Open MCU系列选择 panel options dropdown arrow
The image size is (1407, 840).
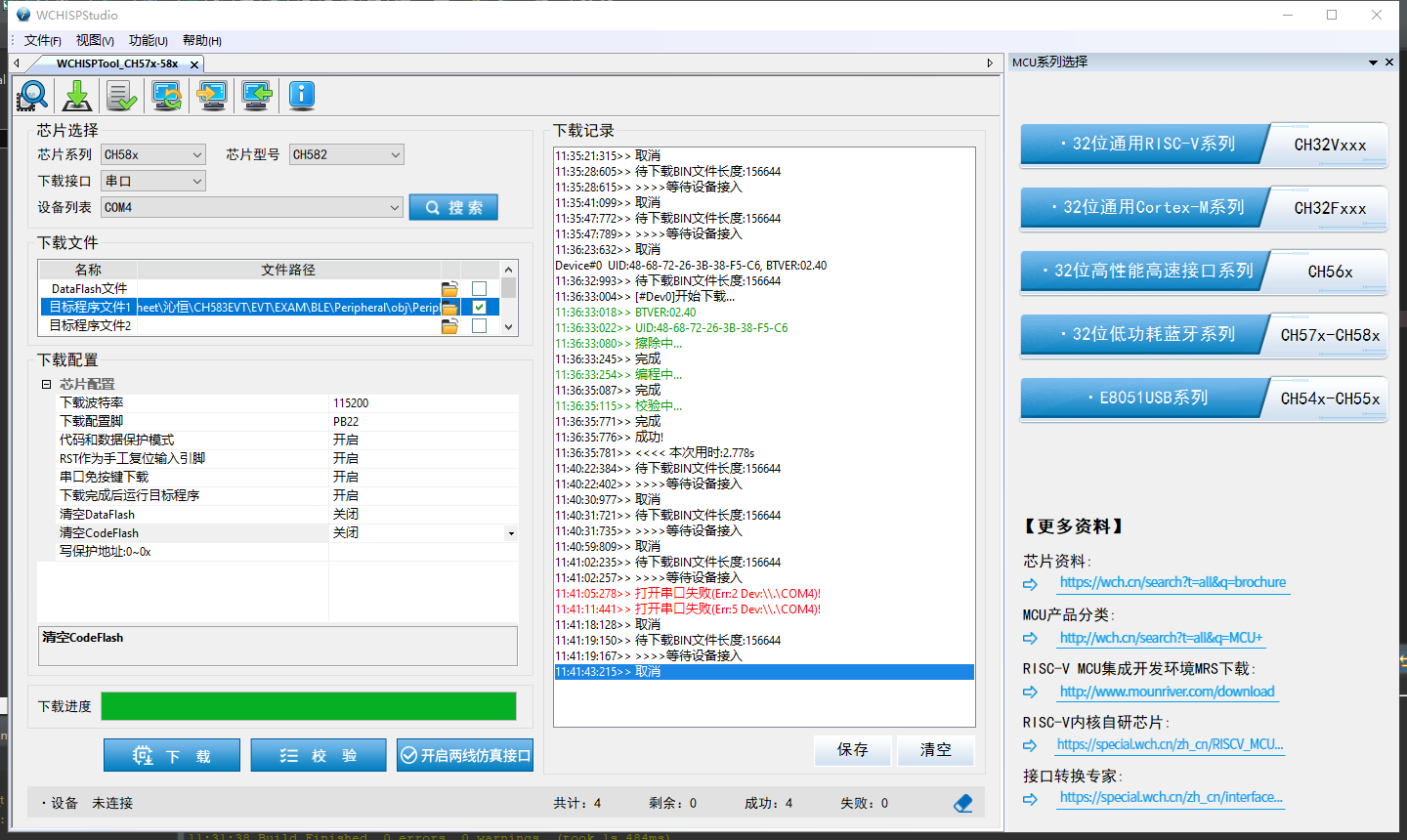click(1373, 62)
